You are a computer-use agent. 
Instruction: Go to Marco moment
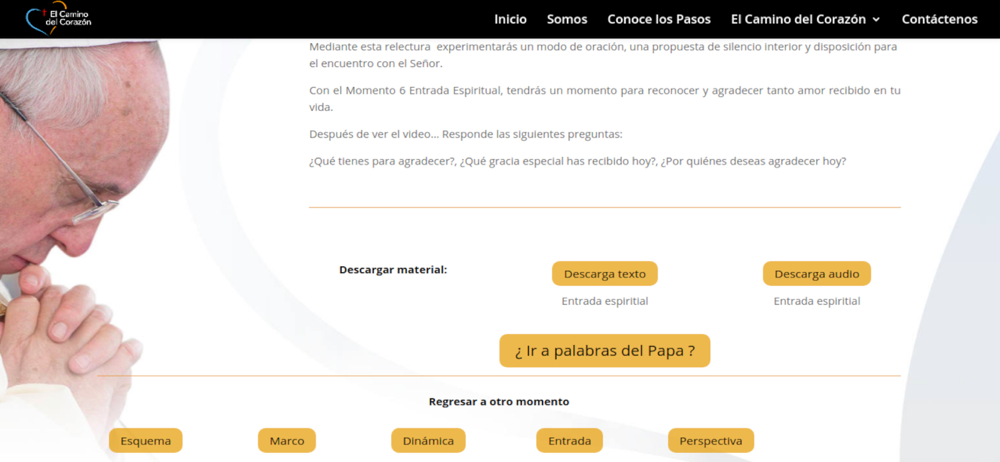[287, 440]
